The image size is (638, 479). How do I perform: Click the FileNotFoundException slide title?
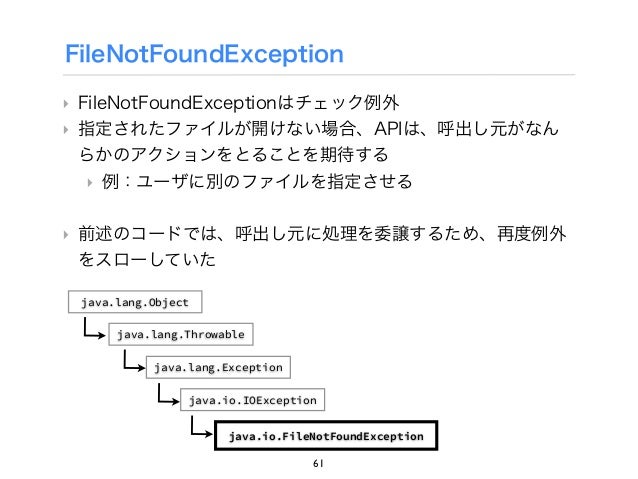tap(204, 55)
